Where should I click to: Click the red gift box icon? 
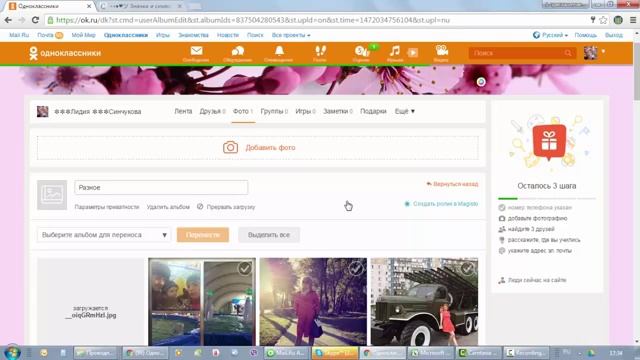[x=549, y=142]
